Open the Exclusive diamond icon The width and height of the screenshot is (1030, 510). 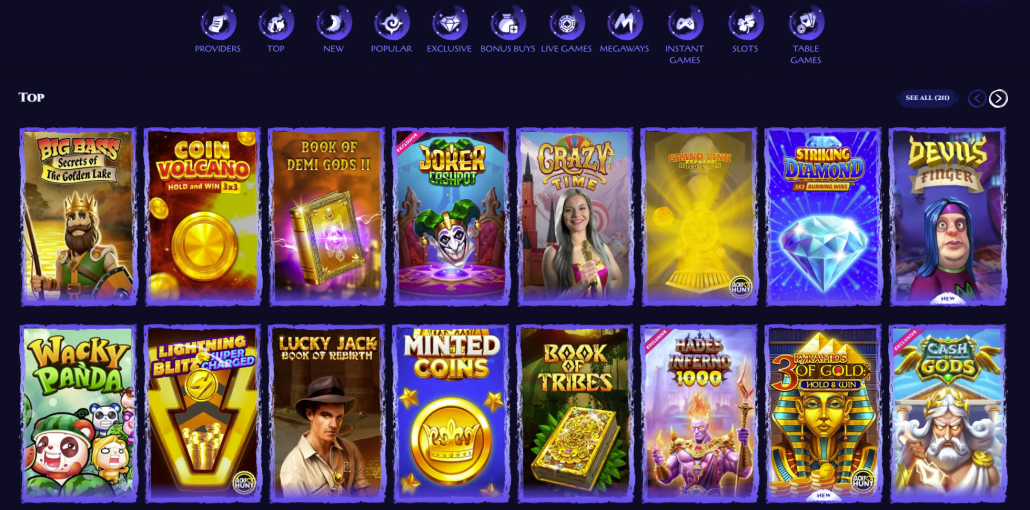pyautogui.click(x=449, y=23)
